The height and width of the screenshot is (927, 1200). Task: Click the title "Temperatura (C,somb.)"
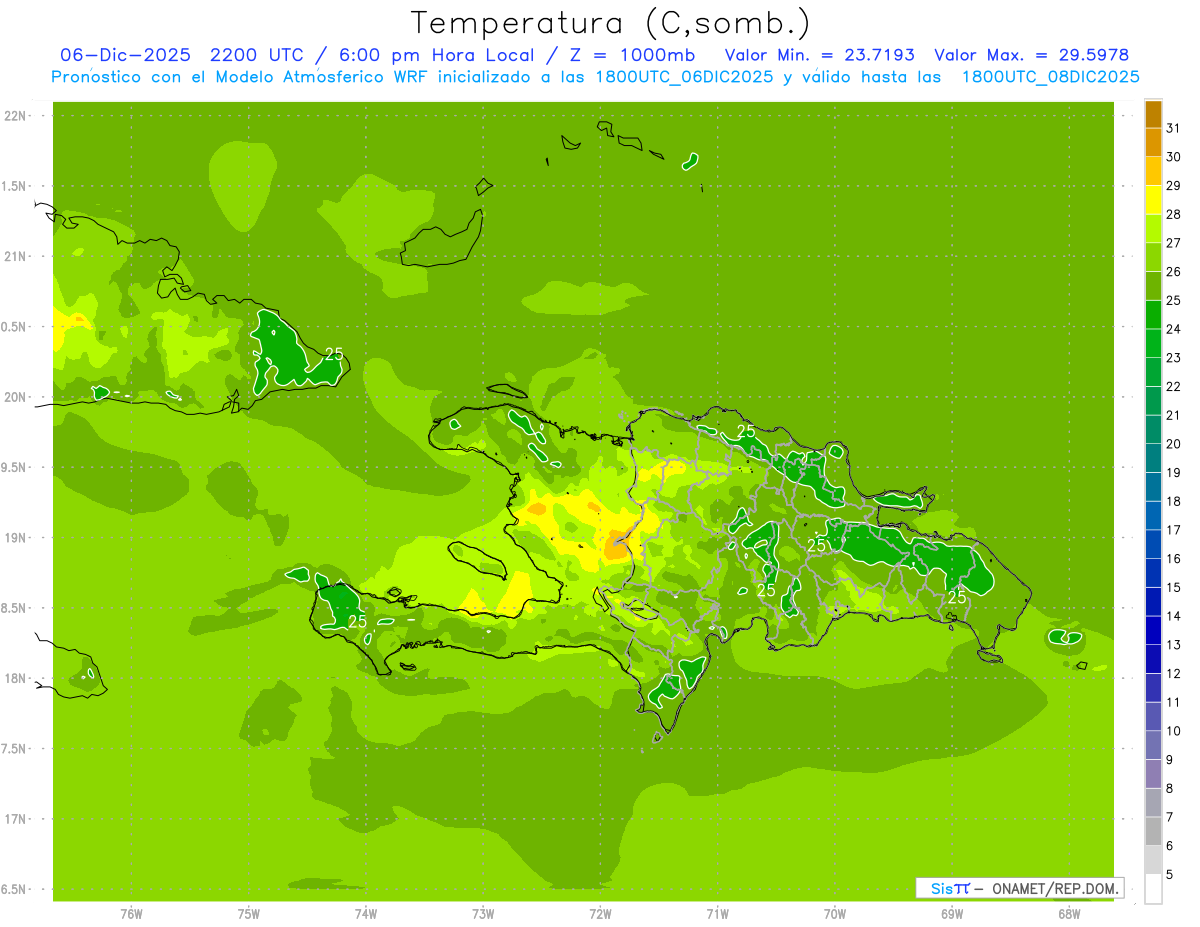[x=611, y=23]
